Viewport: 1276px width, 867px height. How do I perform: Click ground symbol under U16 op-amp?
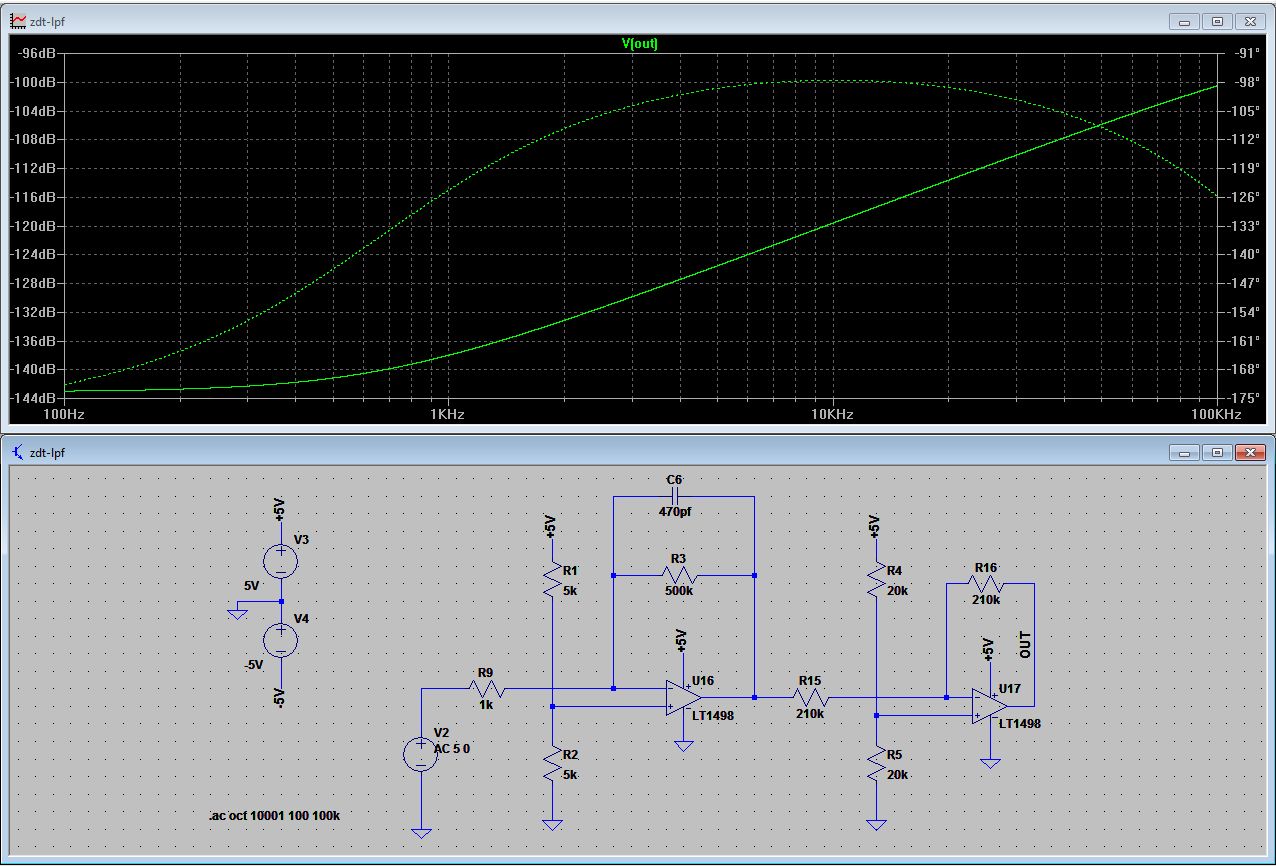pyautogui.click(x=684, y=746)
